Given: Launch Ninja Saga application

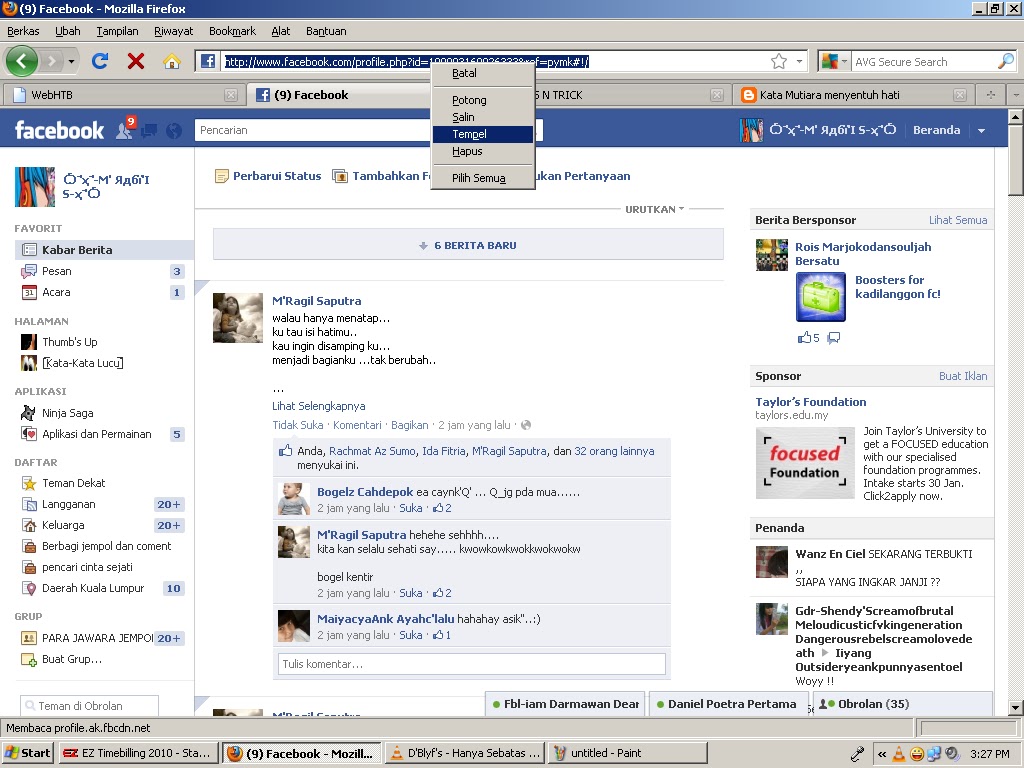Looking at the screenshot, I should point(67,413).
